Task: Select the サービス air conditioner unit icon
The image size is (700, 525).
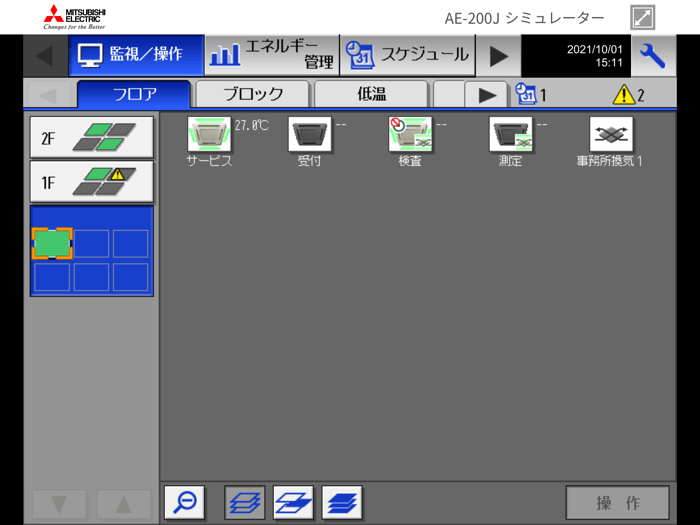Action: pyautogui.click(x=209, y=134)
